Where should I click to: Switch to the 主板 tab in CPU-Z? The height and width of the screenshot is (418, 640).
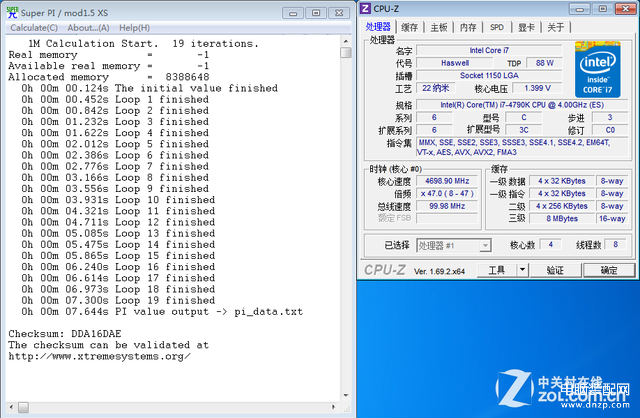[439, 27]
